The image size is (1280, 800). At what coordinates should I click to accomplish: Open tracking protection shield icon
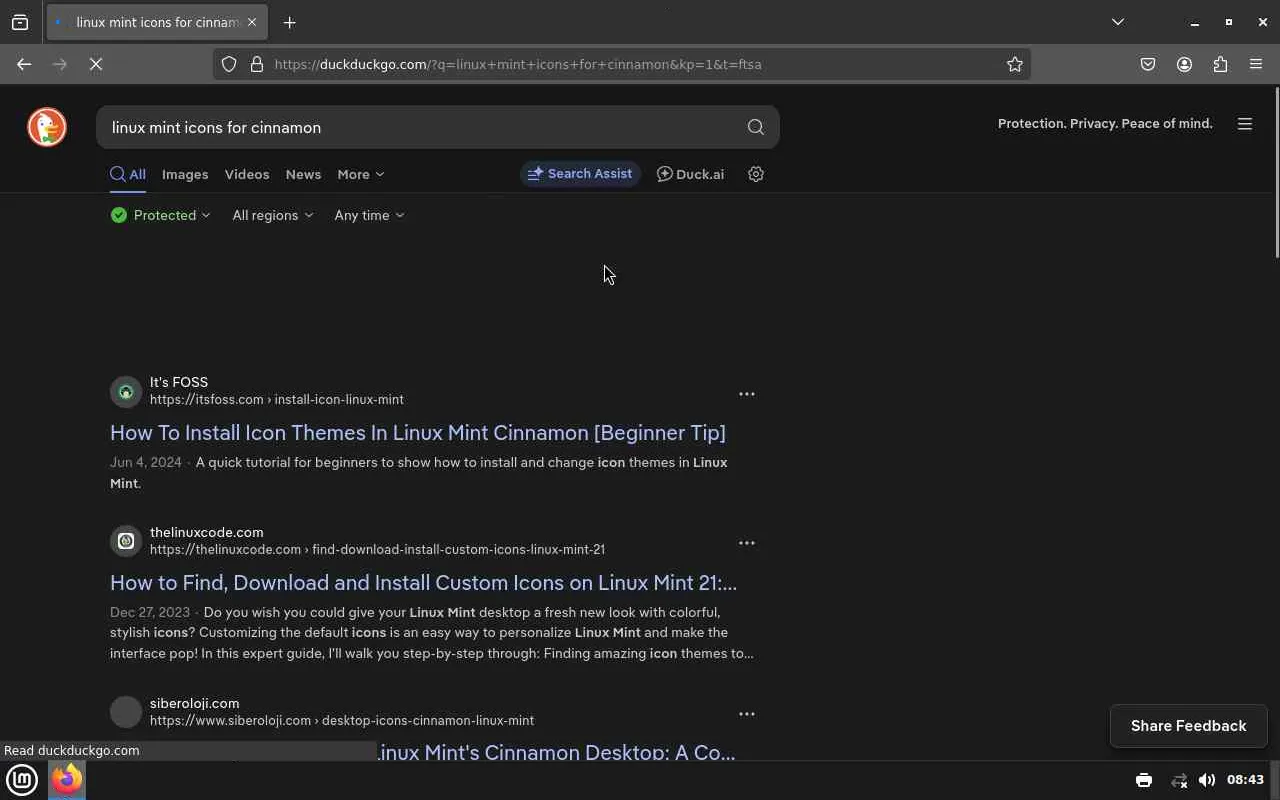pos(229,64)
